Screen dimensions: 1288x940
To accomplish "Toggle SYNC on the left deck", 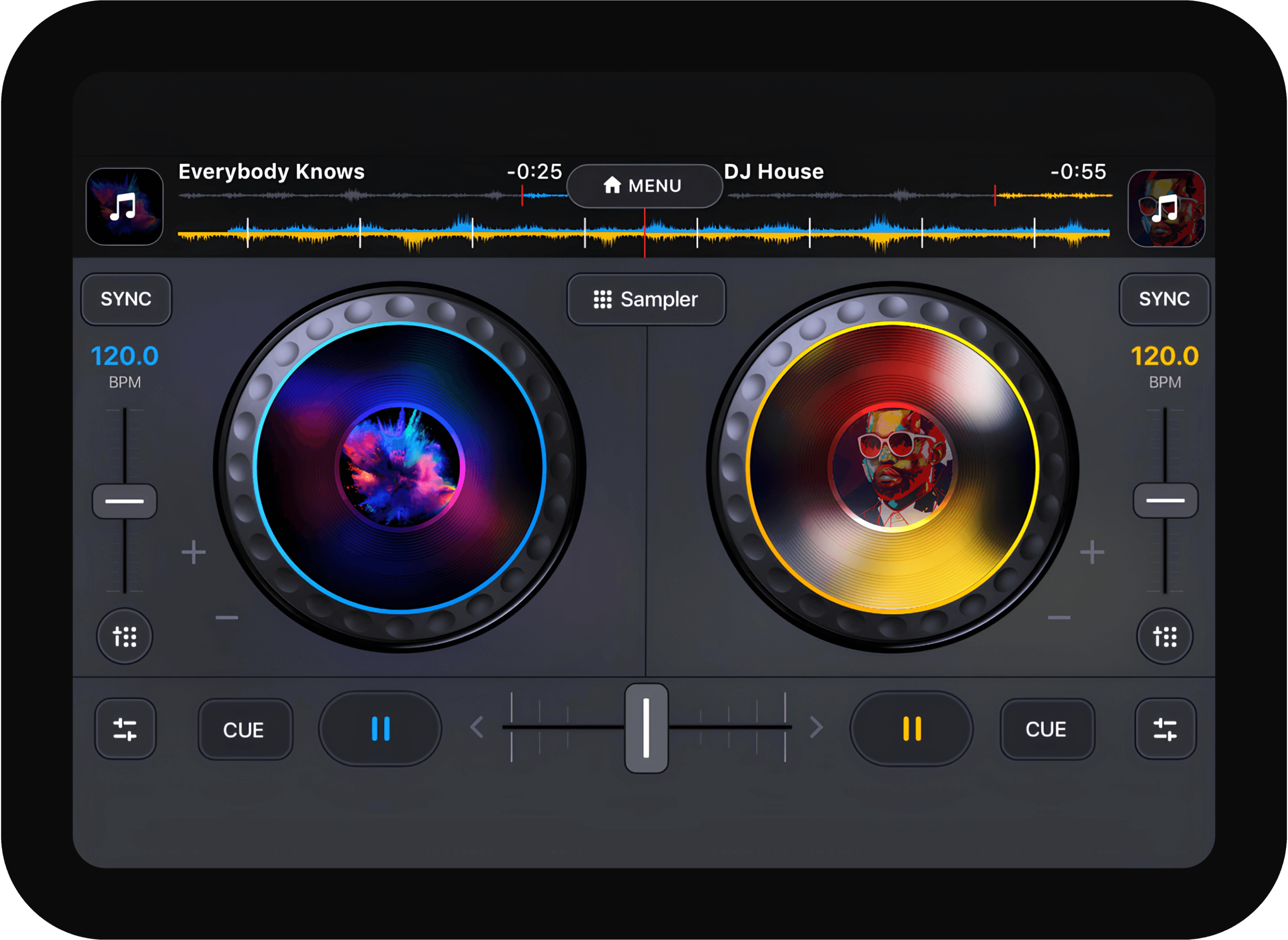I will pos(126,299).
